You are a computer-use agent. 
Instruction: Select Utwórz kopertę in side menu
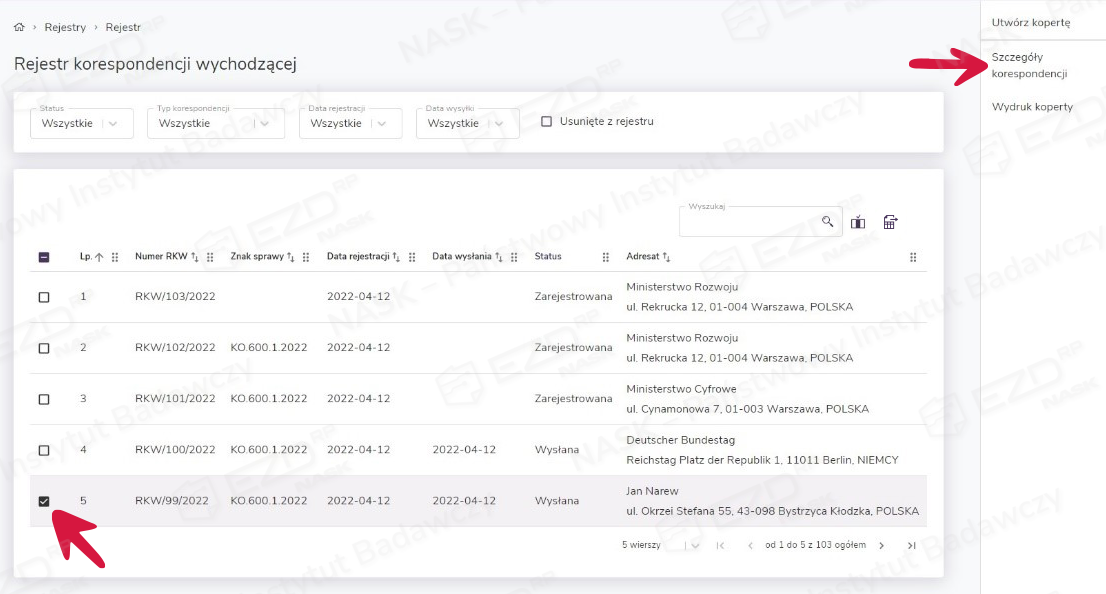click(1031, 22)
